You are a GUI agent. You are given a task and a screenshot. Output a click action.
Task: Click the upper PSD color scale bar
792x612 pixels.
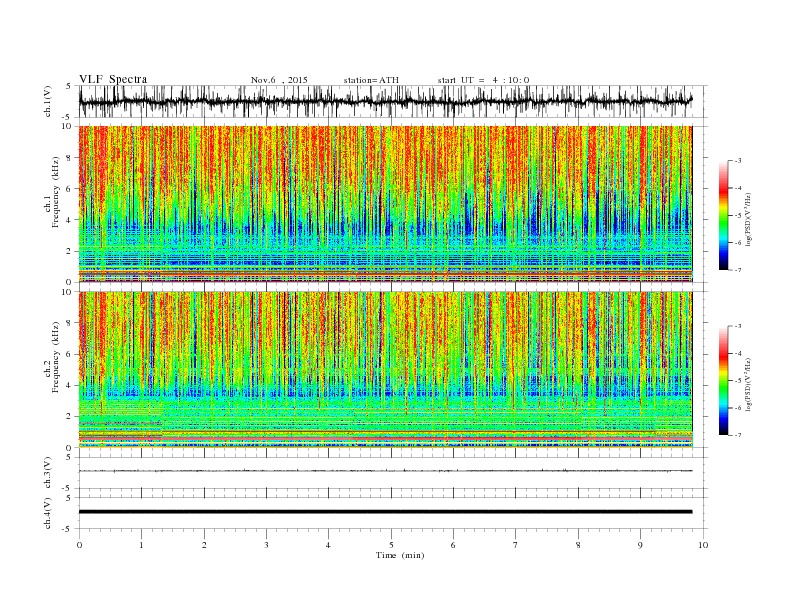(723, 215)
